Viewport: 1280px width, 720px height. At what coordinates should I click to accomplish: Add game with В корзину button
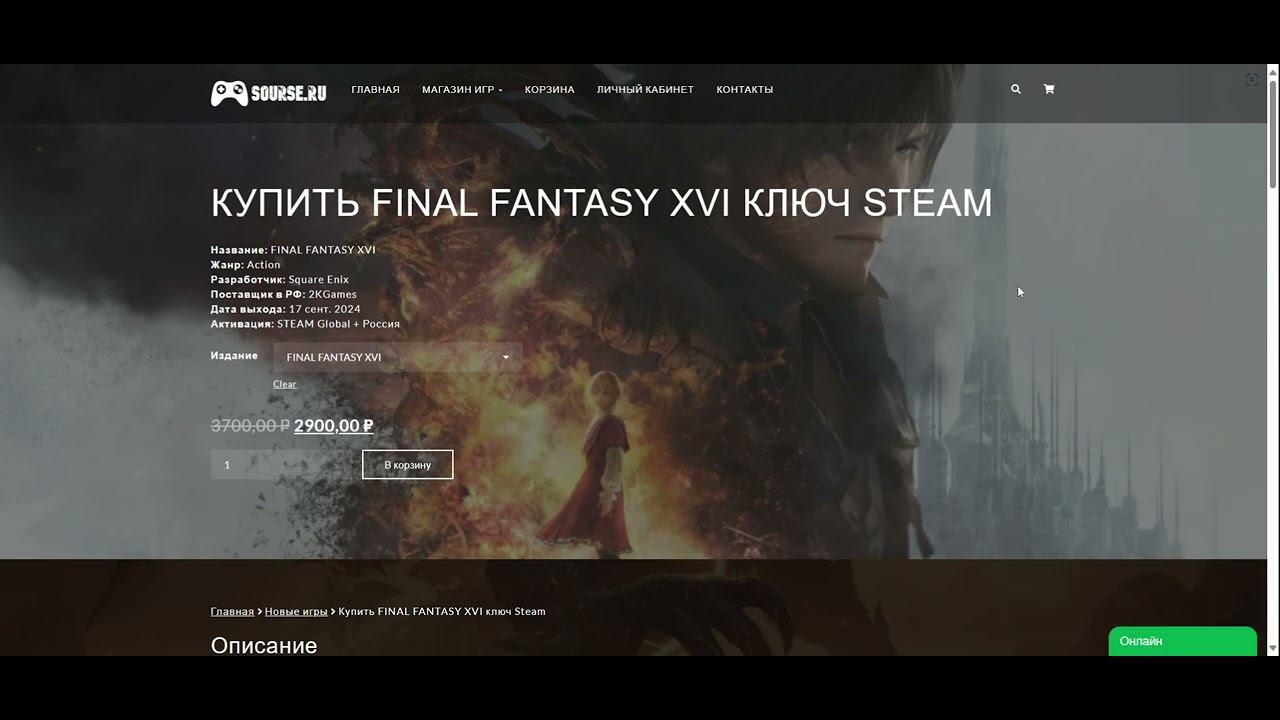point(408,464)
